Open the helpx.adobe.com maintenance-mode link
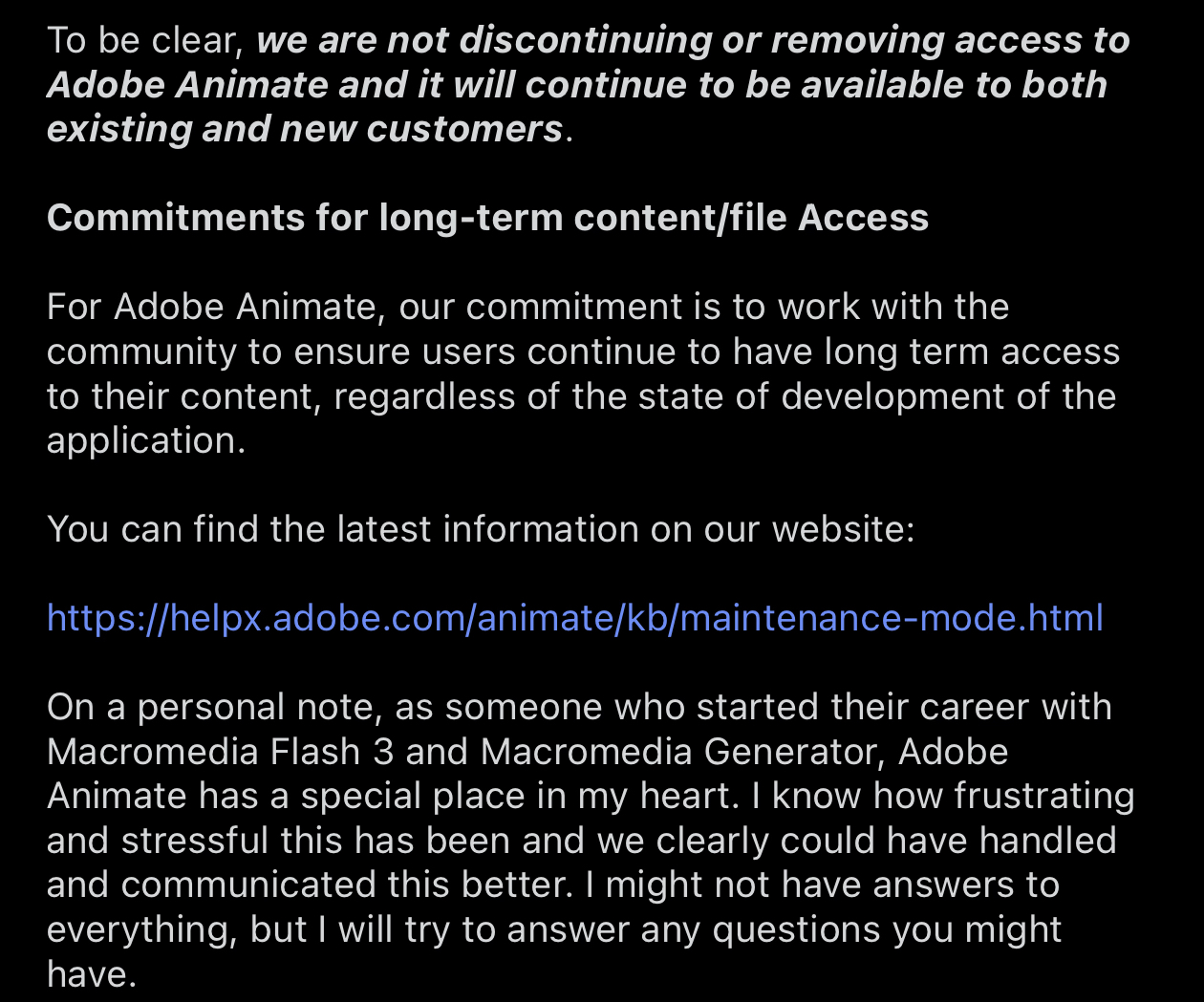1204x1002 pixels. [x=574, y=618]
